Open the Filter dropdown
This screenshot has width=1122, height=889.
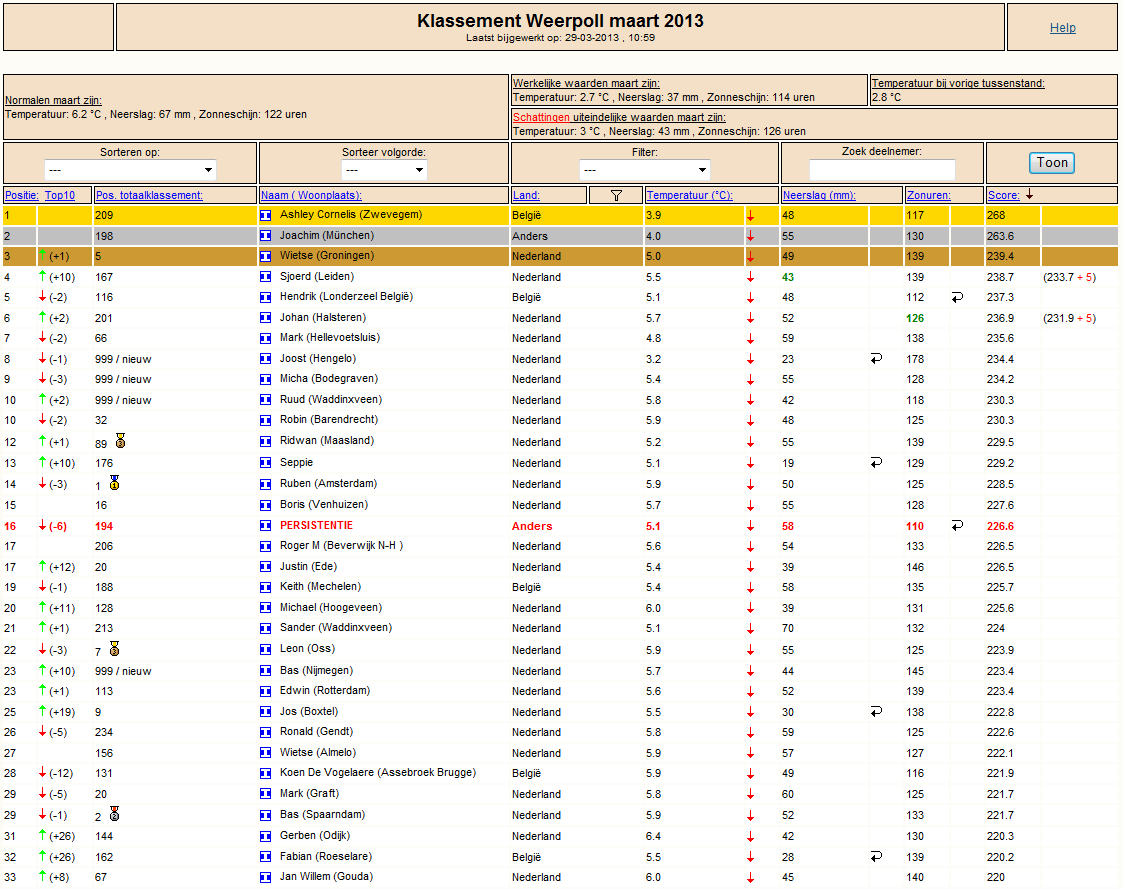[645, 170]
